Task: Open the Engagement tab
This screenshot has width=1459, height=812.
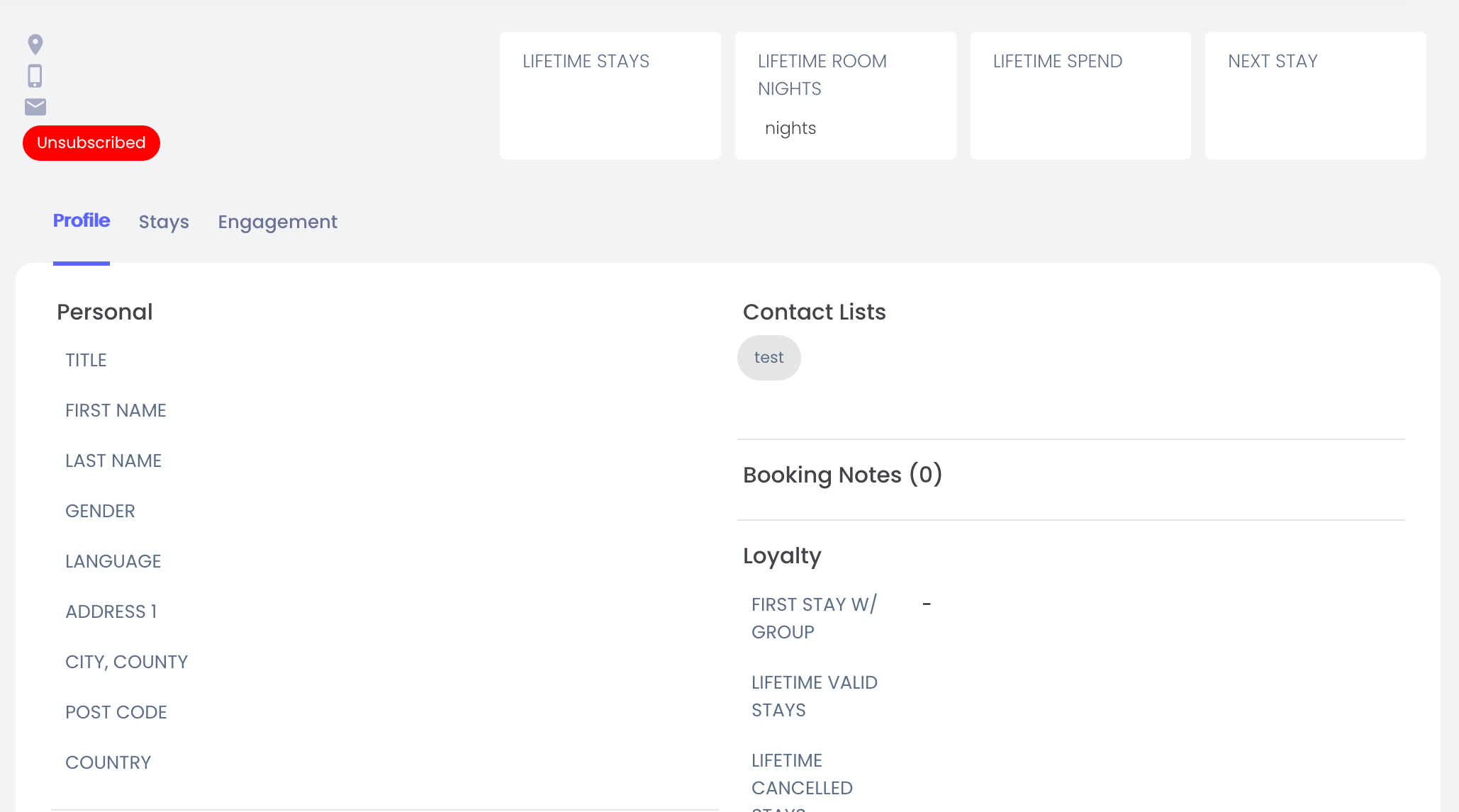Action: 277,222
